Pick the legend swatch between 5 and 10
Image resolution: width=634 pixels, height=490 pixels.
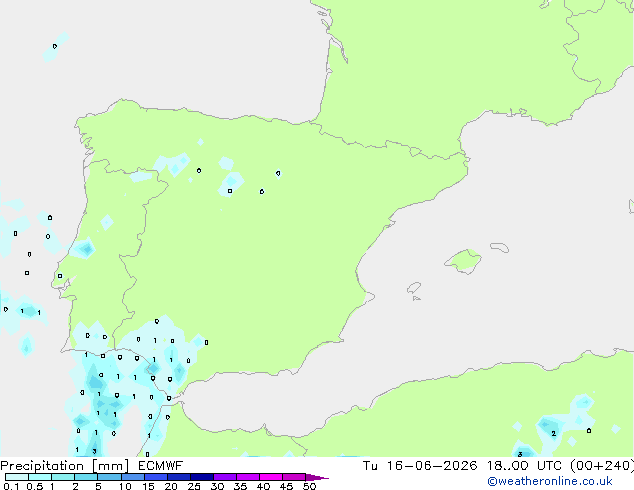click(109, 477)
